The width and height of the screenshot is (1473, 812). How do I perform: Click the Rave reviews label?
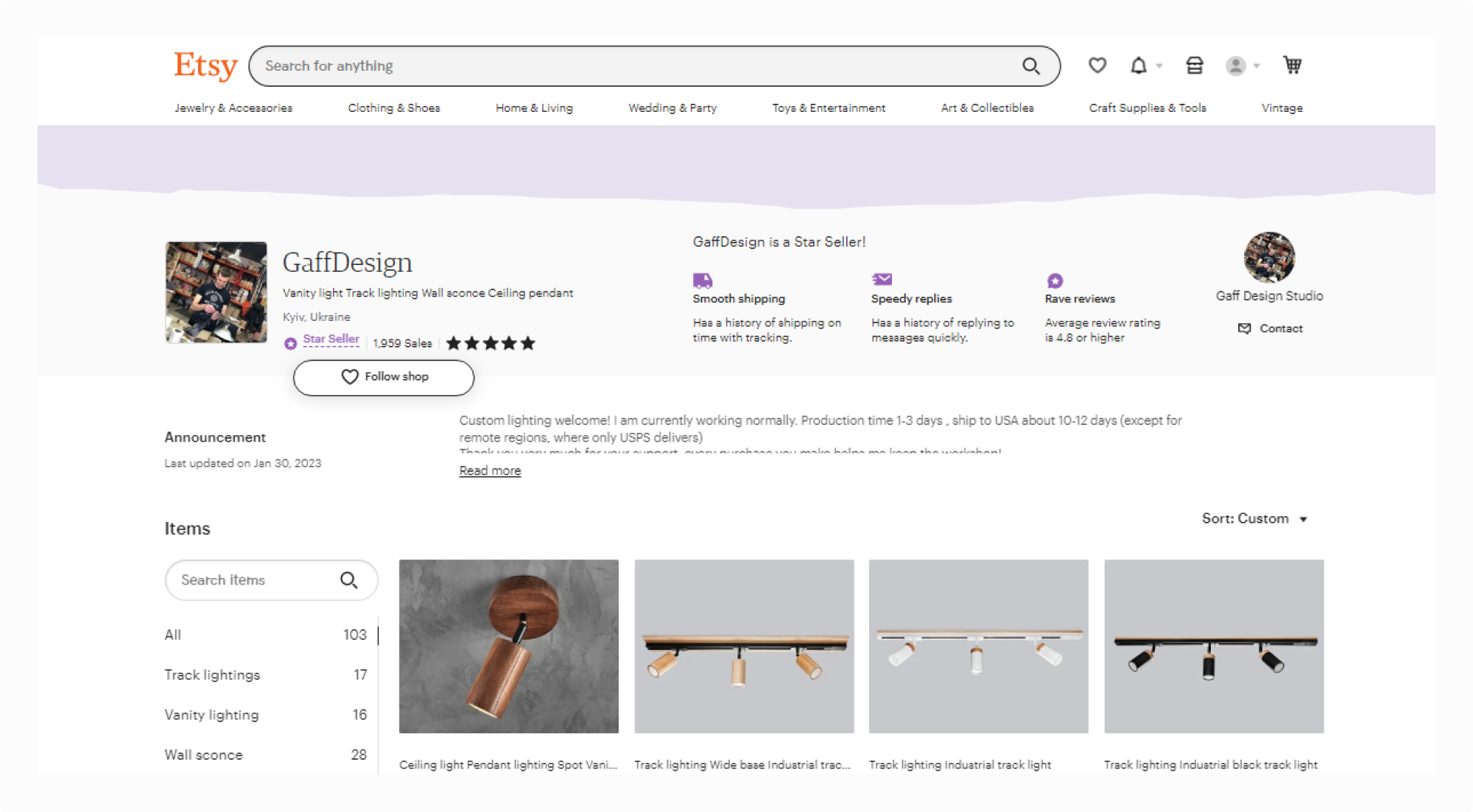click(x=1080, y=299)
